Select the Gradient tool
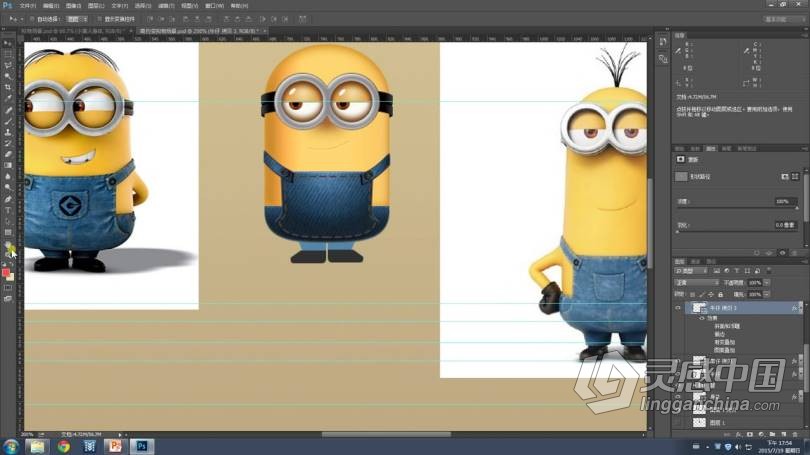 pos(8,165)
